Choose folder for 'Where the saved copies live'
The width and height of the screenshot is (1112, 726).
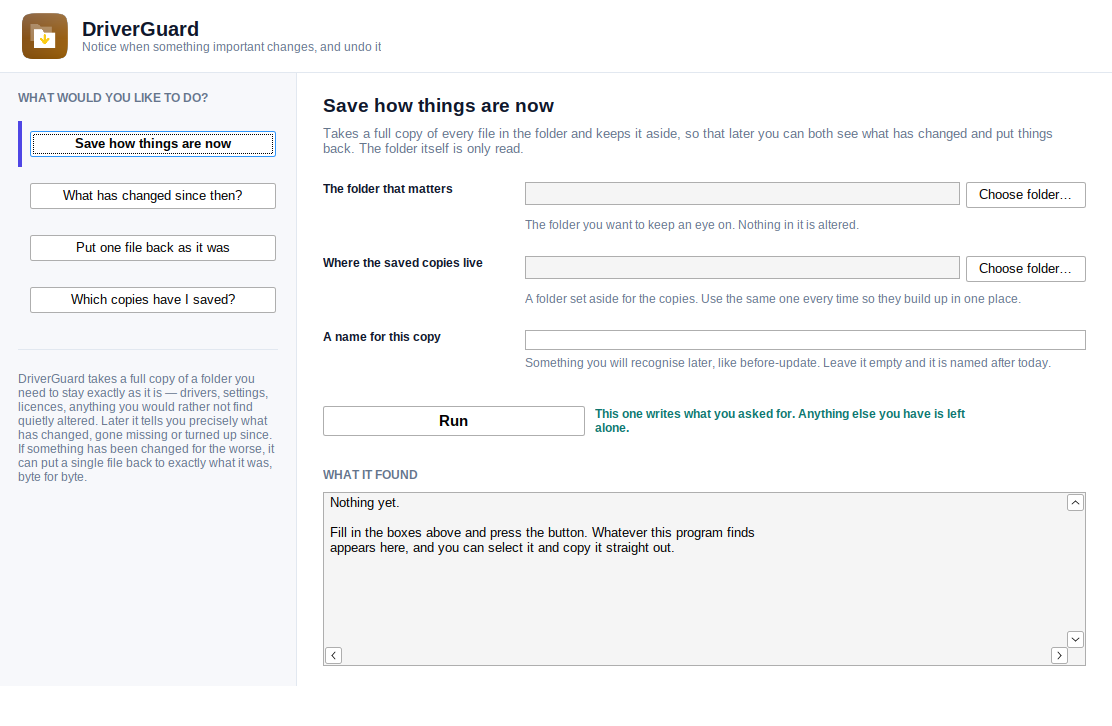[x=1025, y=269]
